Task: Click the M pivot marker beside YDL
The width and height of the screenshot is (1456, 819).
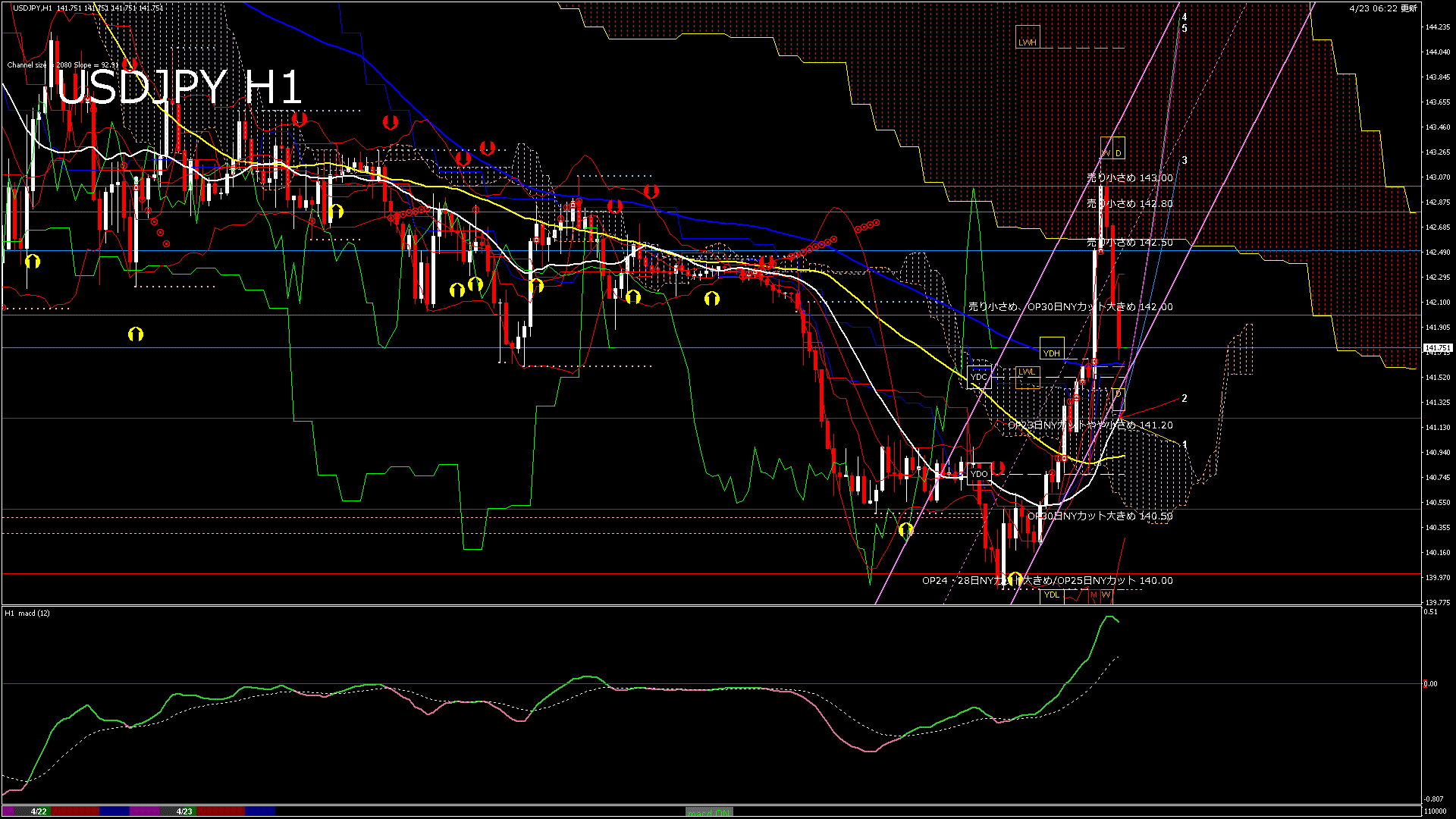Action: [x=1094, y=595]
